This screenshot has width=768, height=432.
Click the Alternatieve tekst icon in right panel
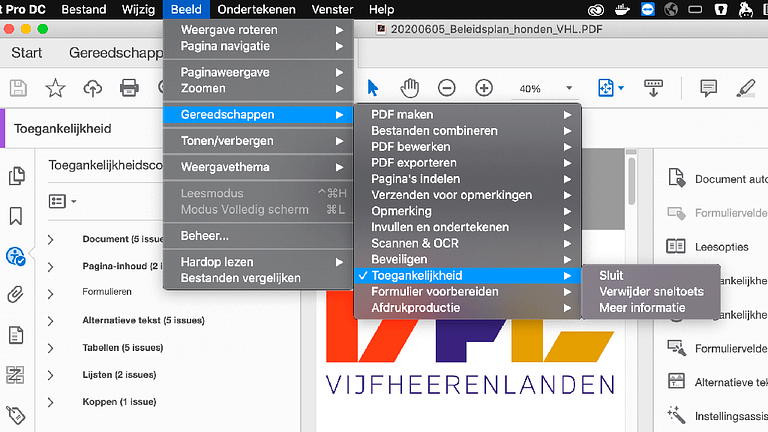[x=676, y=381]
